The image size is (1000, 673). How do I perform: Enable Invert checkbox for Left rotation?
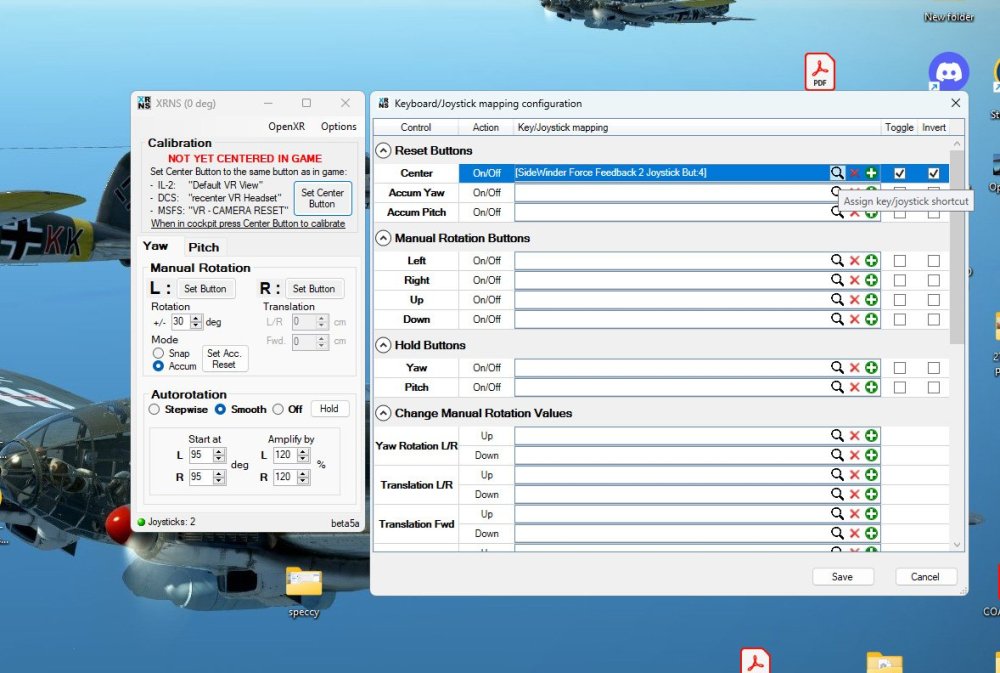[933, 260]
